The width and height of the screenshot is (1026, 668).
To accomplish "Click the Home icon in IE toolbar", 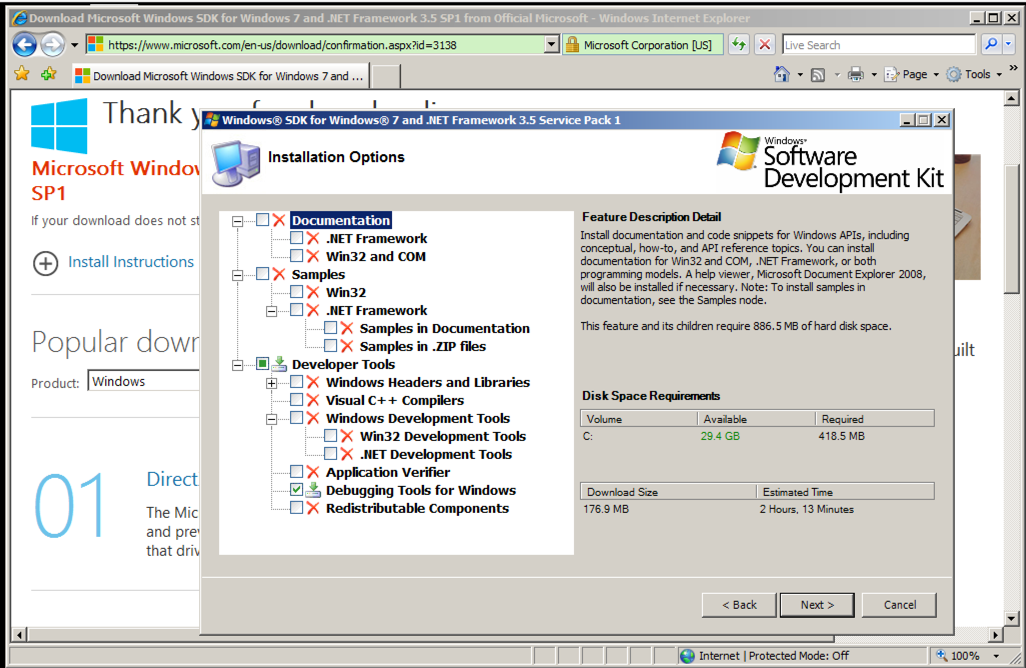I will (x=782, y=75).
